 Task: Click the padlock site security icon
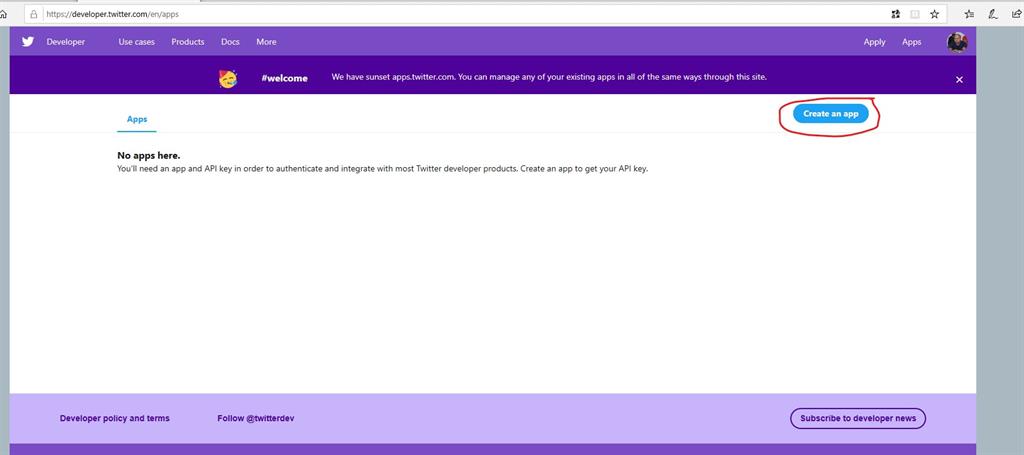[34, 14]
